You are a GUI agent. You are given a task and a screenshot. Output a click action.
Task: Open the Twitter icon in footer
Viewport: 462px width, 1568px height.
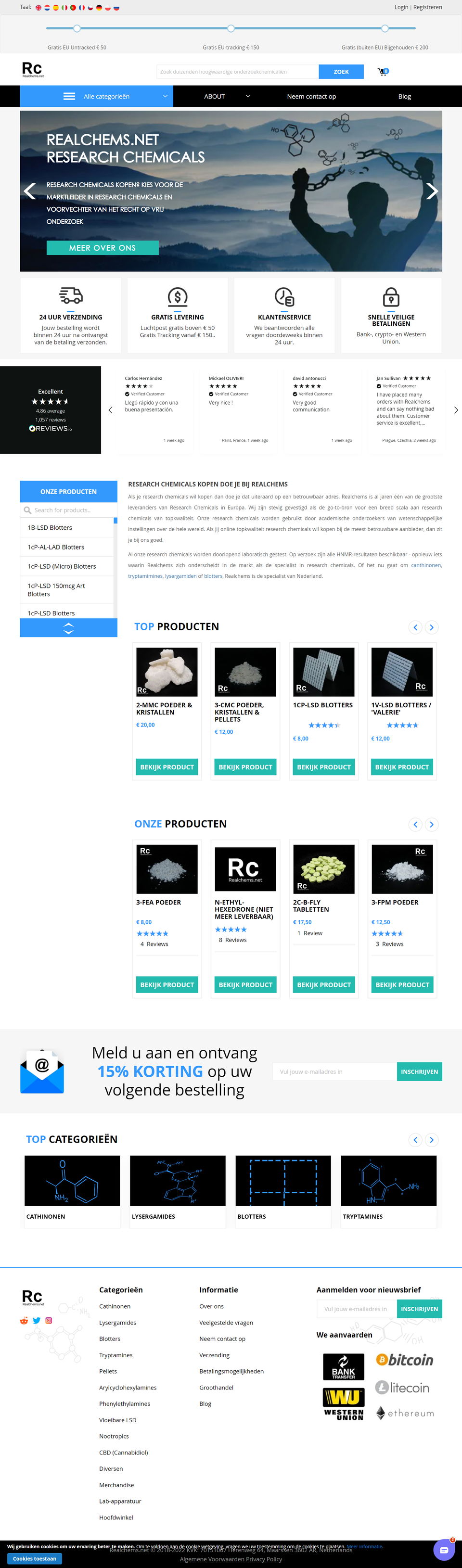(37, 1320)
